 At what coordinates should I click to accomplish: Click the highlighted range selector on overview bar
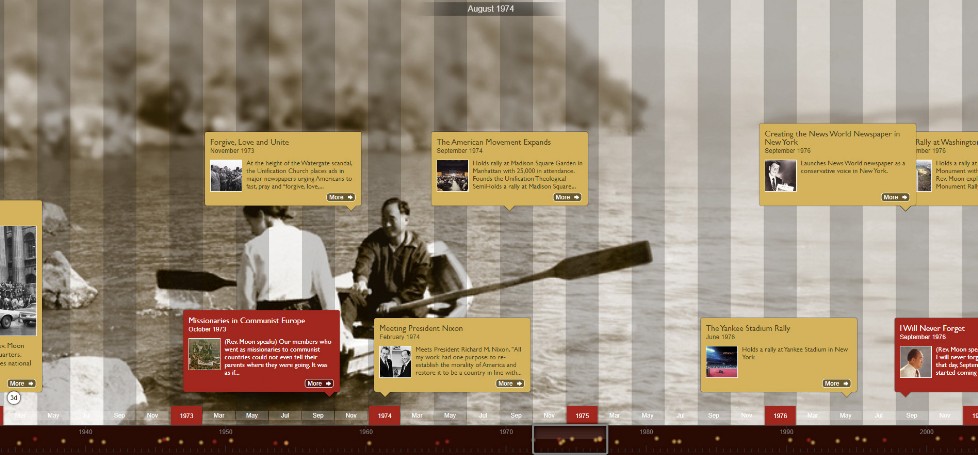(x=569, y=440)
